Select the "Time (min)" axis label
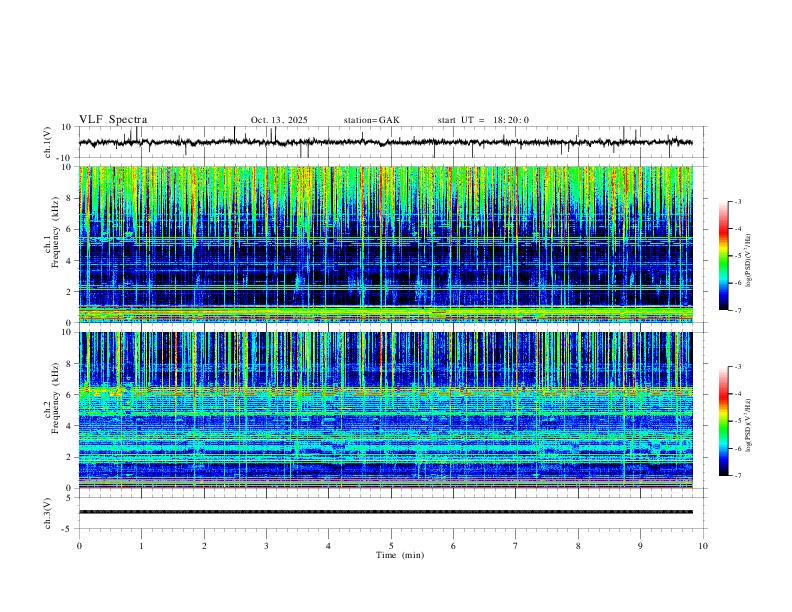 [x=400, y=555]
